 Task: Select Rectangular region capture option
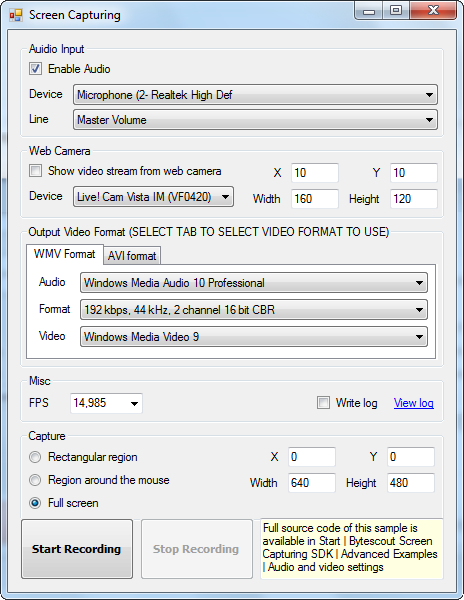click(x=35, y=457)
